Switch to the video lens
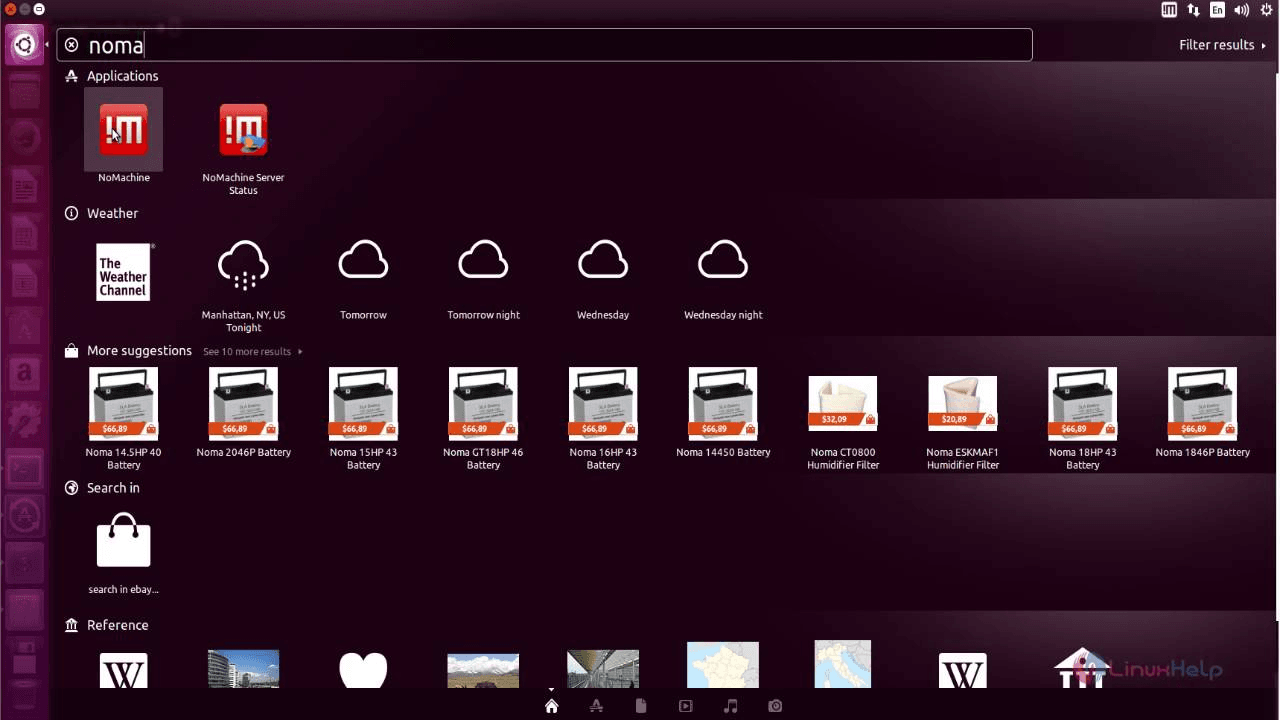Screen dimensions: 1280x720 tap(686, 706)
